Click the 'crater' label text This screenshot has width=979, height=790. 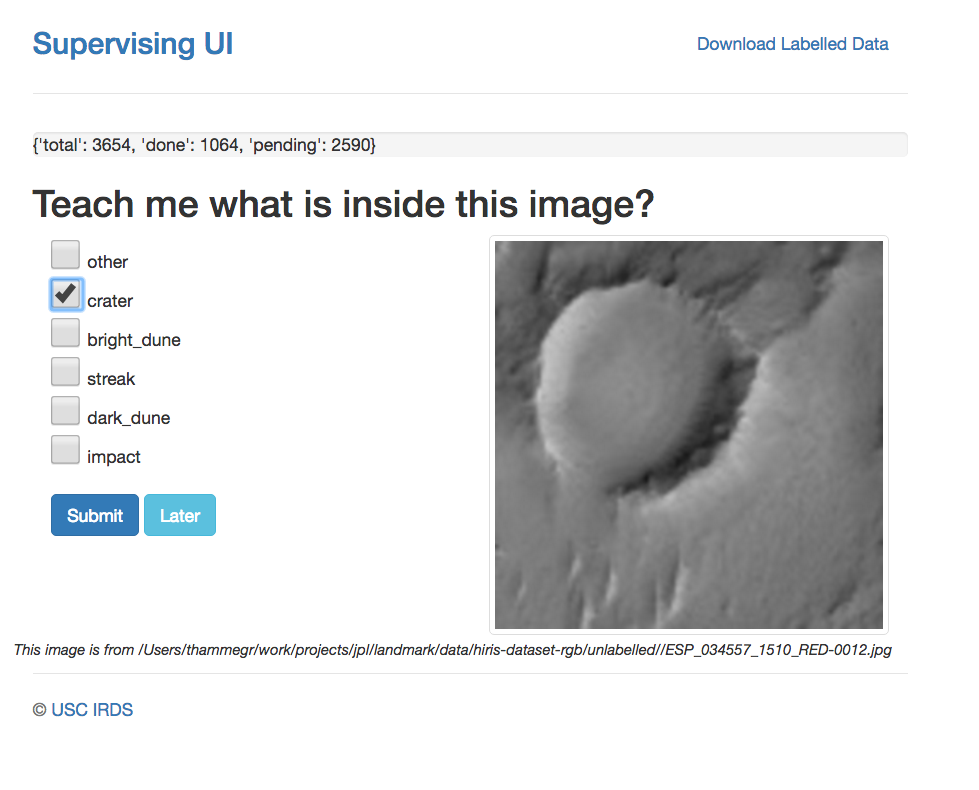click(x=110, y=301)
